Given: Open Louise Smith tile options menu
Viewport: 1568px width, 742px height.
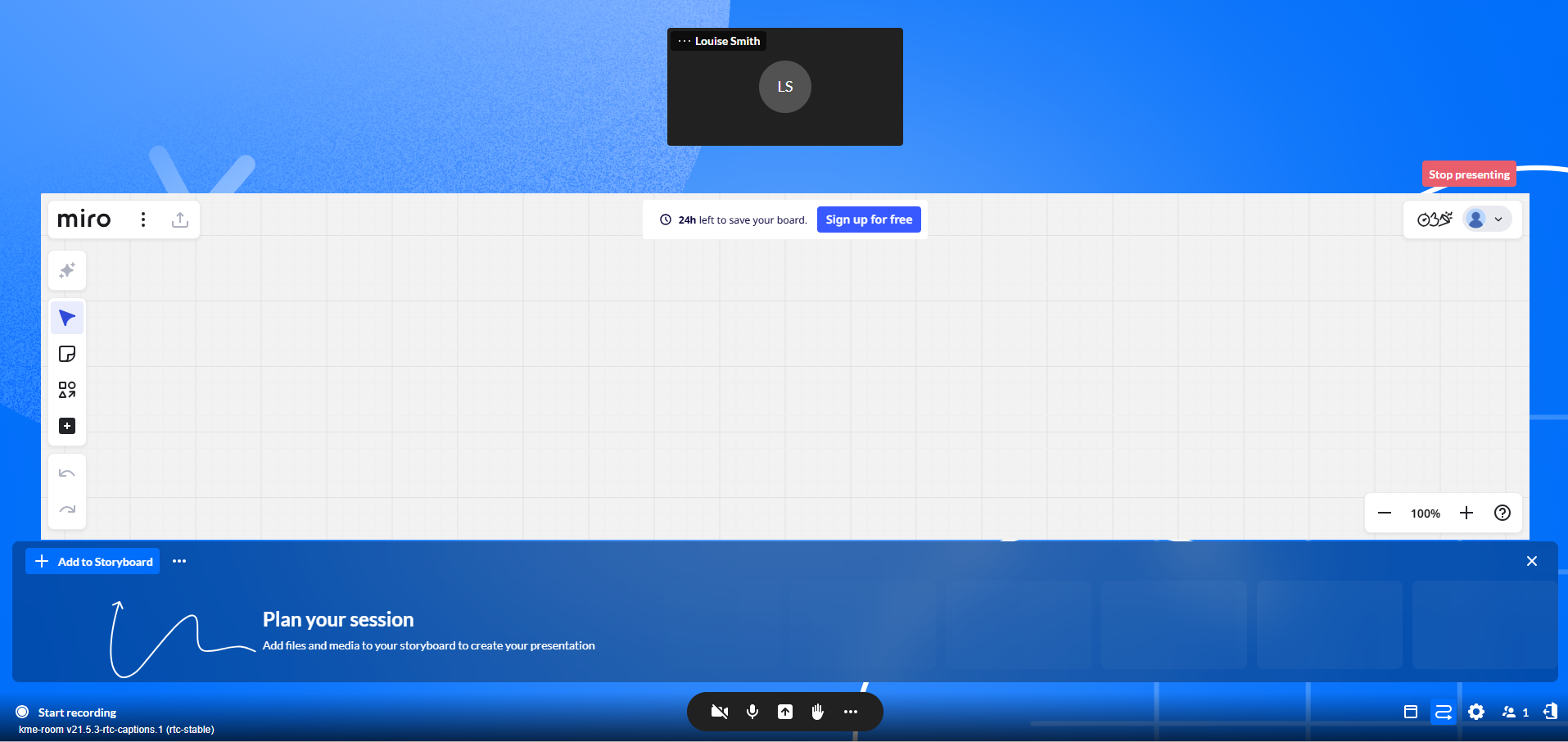Looking at the screenshot, I should coord(685,41).
